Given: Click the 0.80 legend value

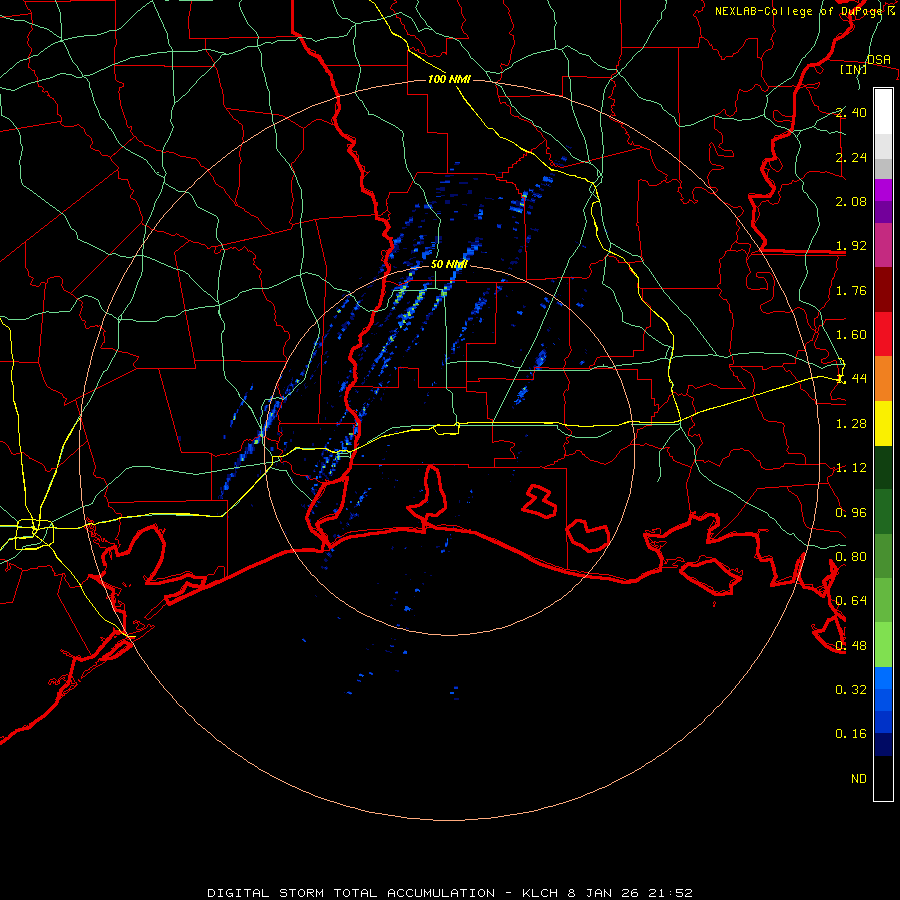Looking at the screenshot, I should tap(851, 557).
